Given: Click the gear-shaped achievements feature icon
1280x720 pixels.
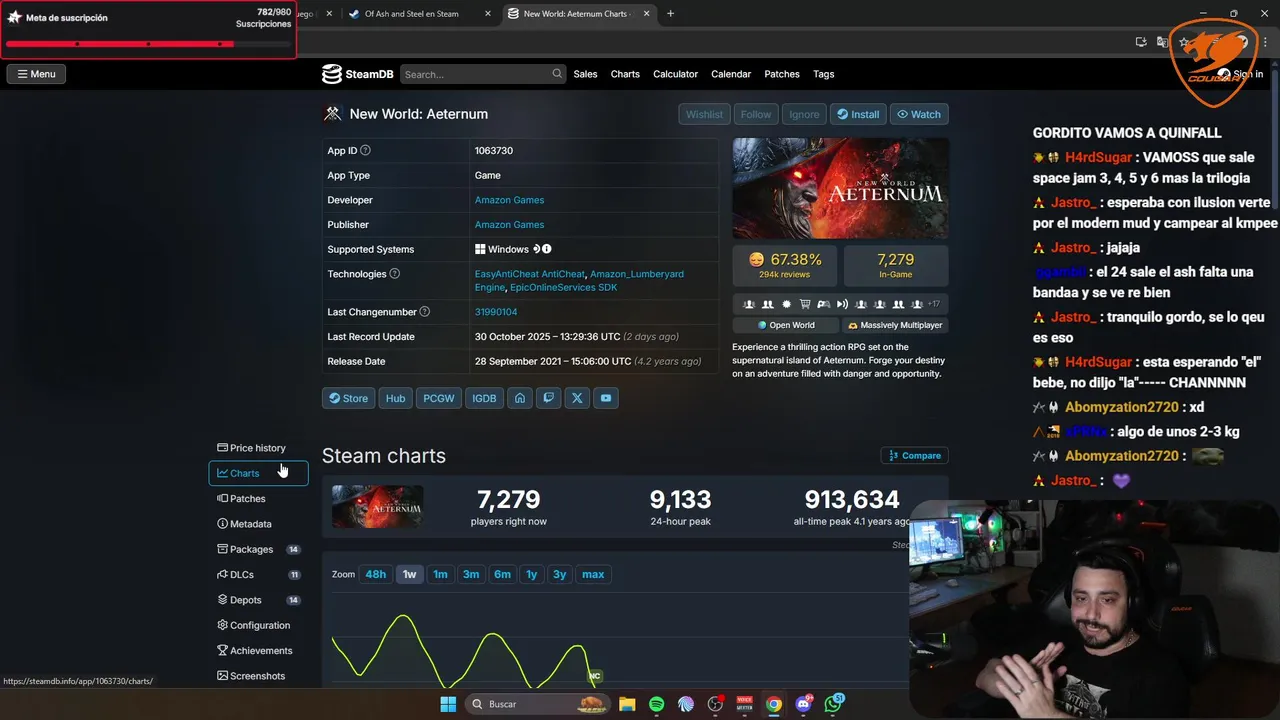Looking at the screenshot, I should coord(786,304).
